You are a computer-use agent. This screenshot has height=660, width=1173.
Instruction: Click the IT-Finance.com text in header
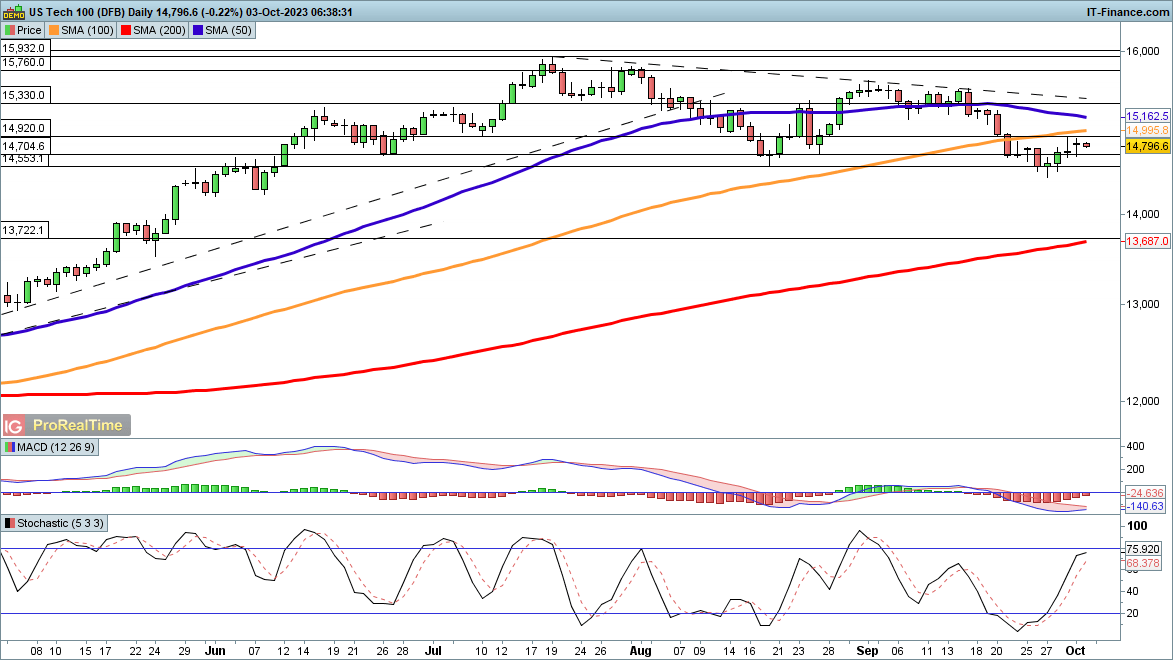pos(1127,12)
